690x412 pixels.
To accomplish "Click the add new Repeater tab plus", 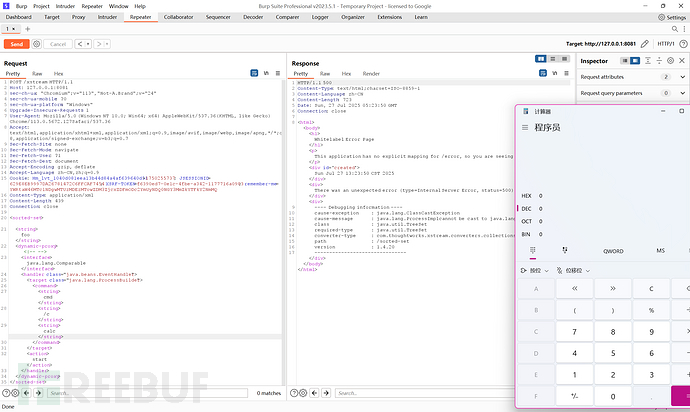I will 27,30.
